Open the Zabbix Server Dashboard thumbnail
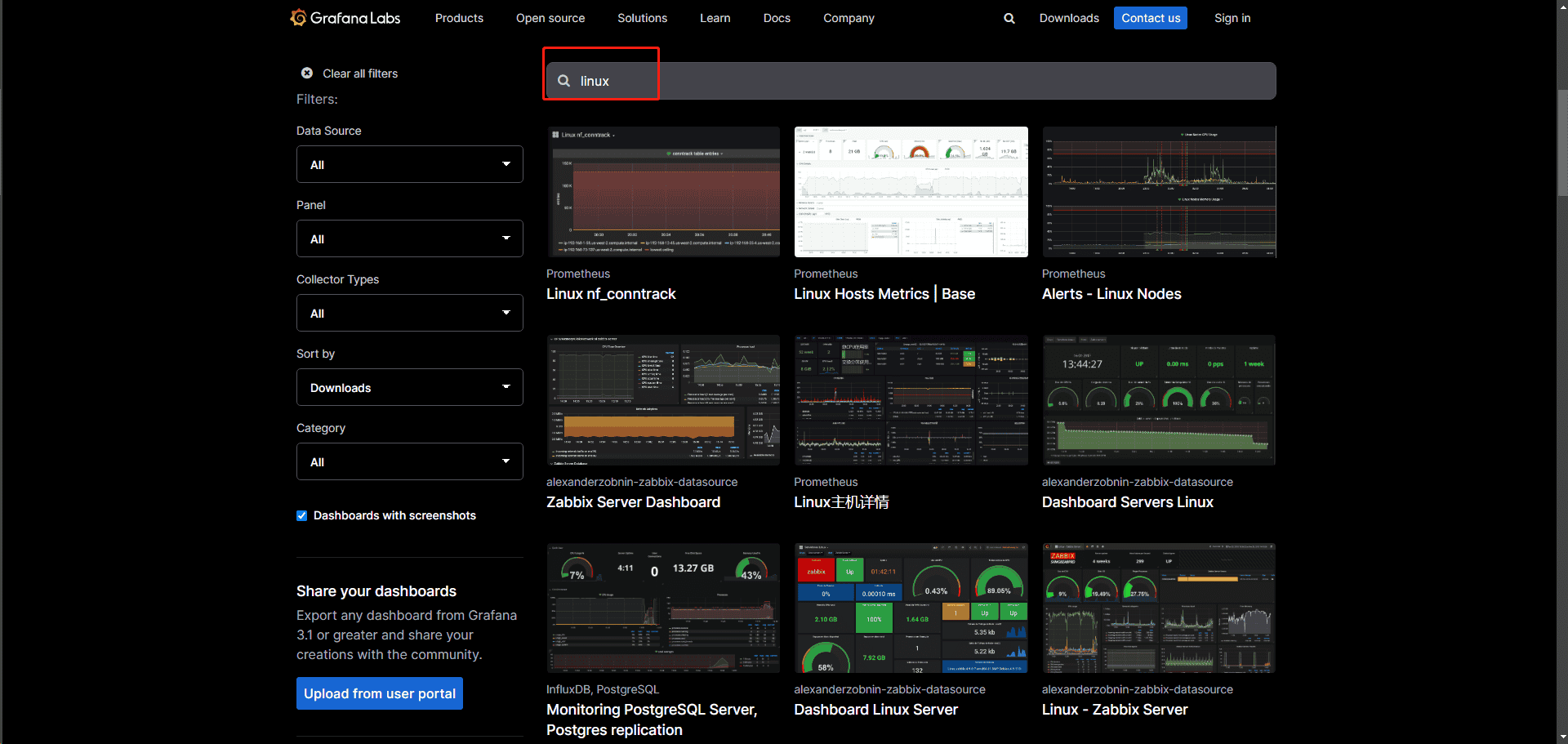This screenshot has height=744, width=1568. 662,399
